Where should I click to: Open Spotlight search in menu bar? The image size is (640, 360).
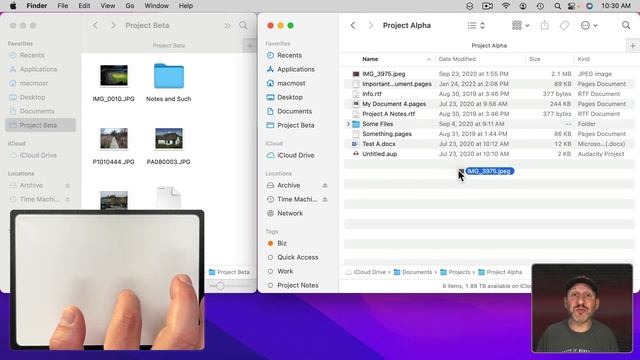point(558,6)
